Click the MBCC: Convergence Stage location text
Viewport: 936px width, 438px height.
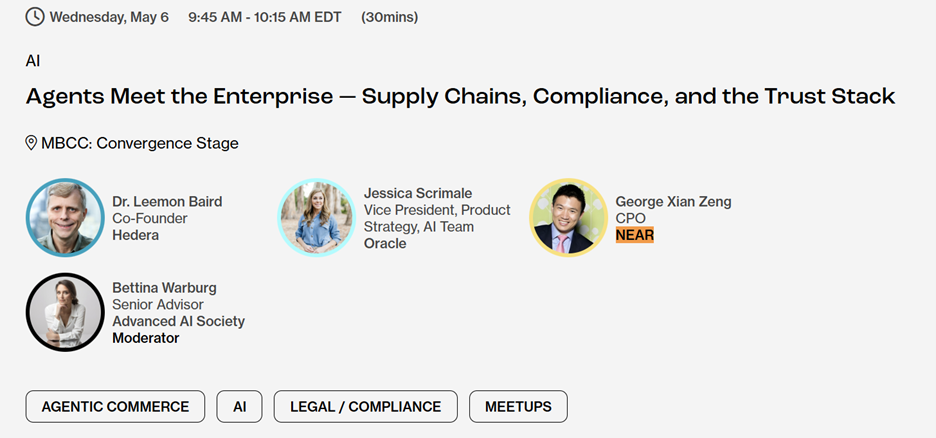coord(140,143)
